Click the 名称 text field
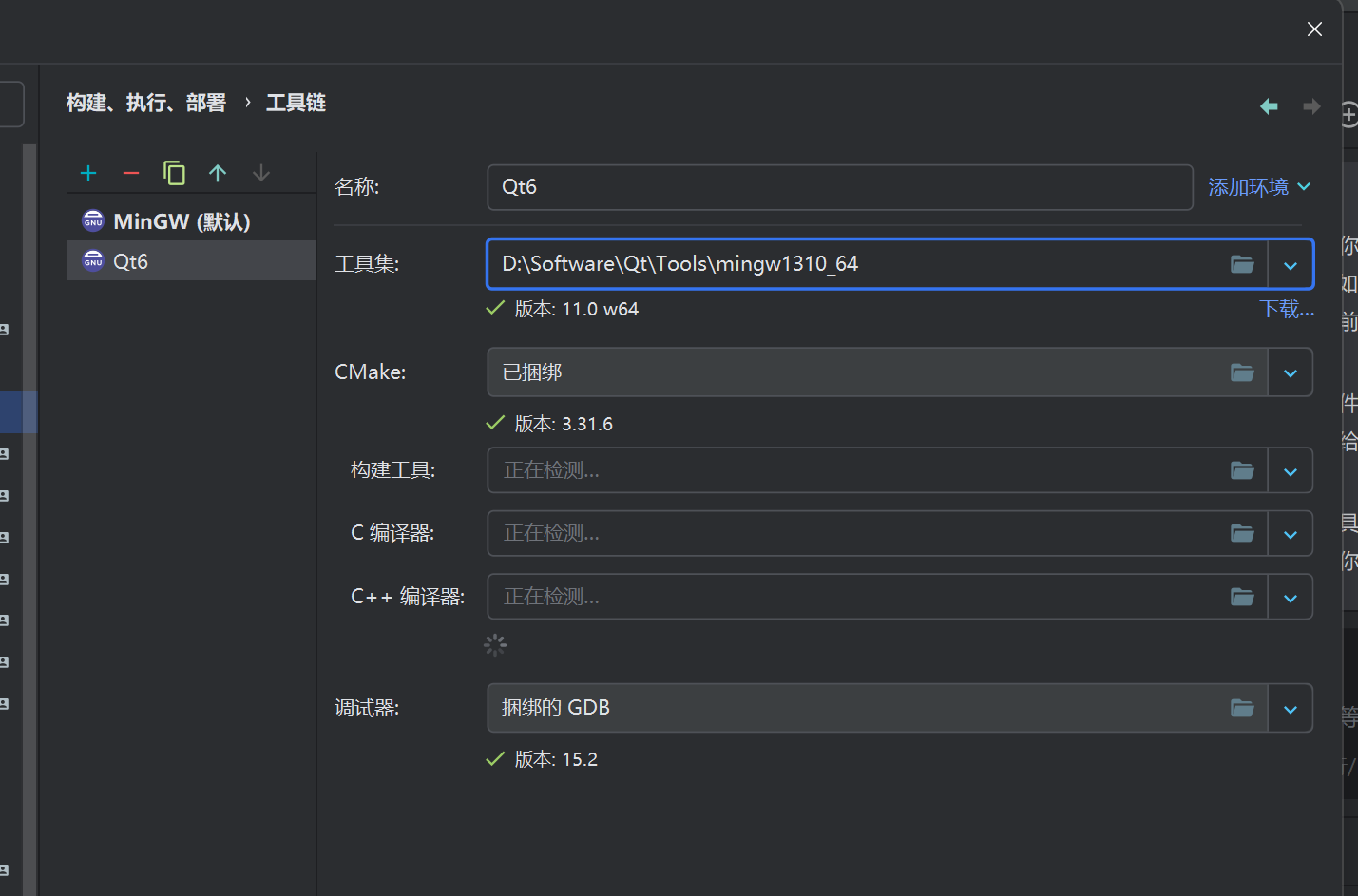The image size is (1358, 896). click(839, 187)
